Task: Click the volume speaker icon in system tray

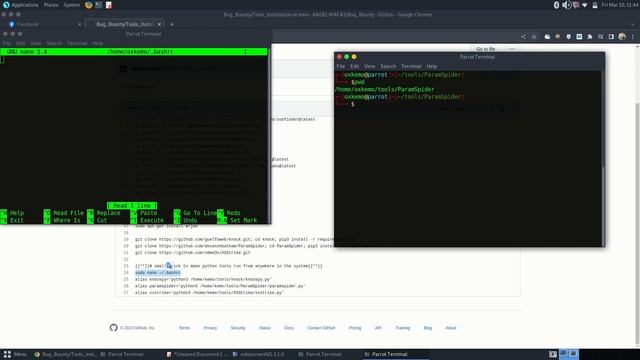Action: 566,5
